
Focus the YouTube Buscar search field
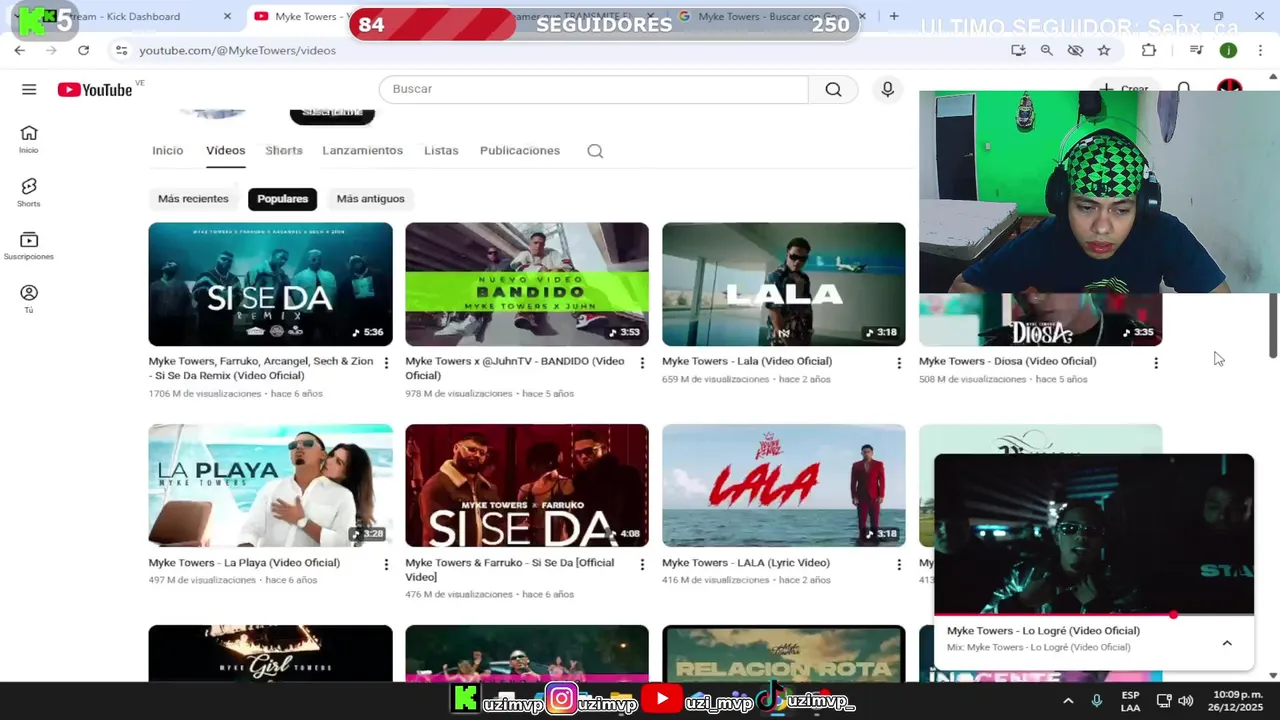pos(594,89)
